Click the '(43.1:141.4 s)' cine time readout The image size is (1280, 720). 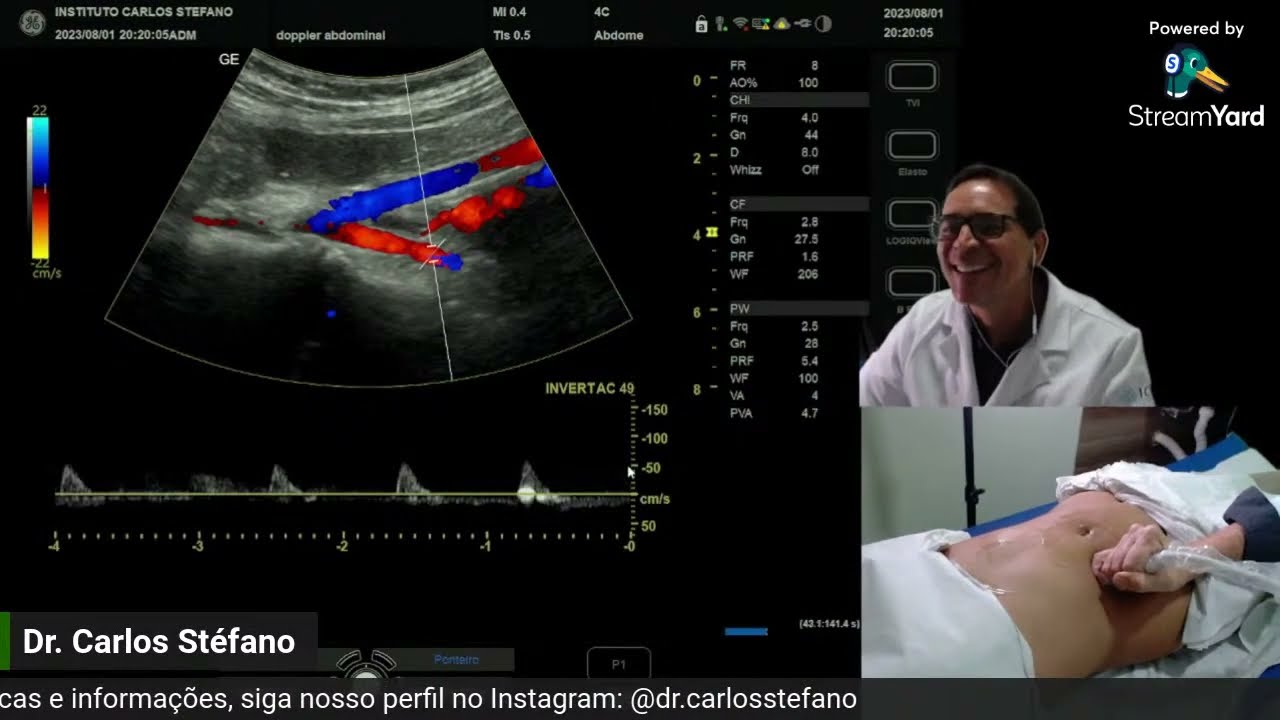pyautogui.click(x=829, y=624)
